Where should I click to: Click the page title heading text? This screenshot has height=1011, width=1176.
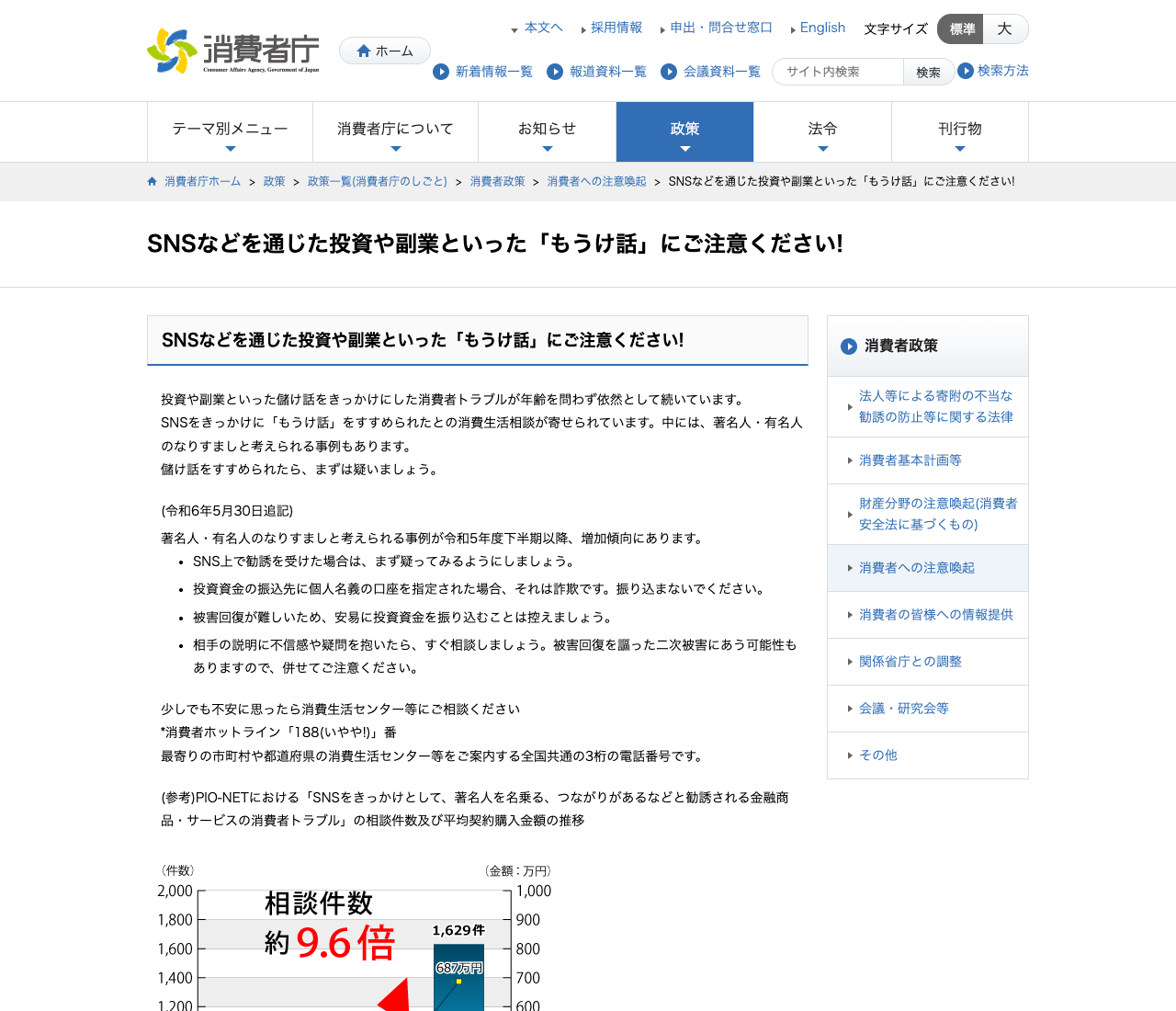point(495,244)
